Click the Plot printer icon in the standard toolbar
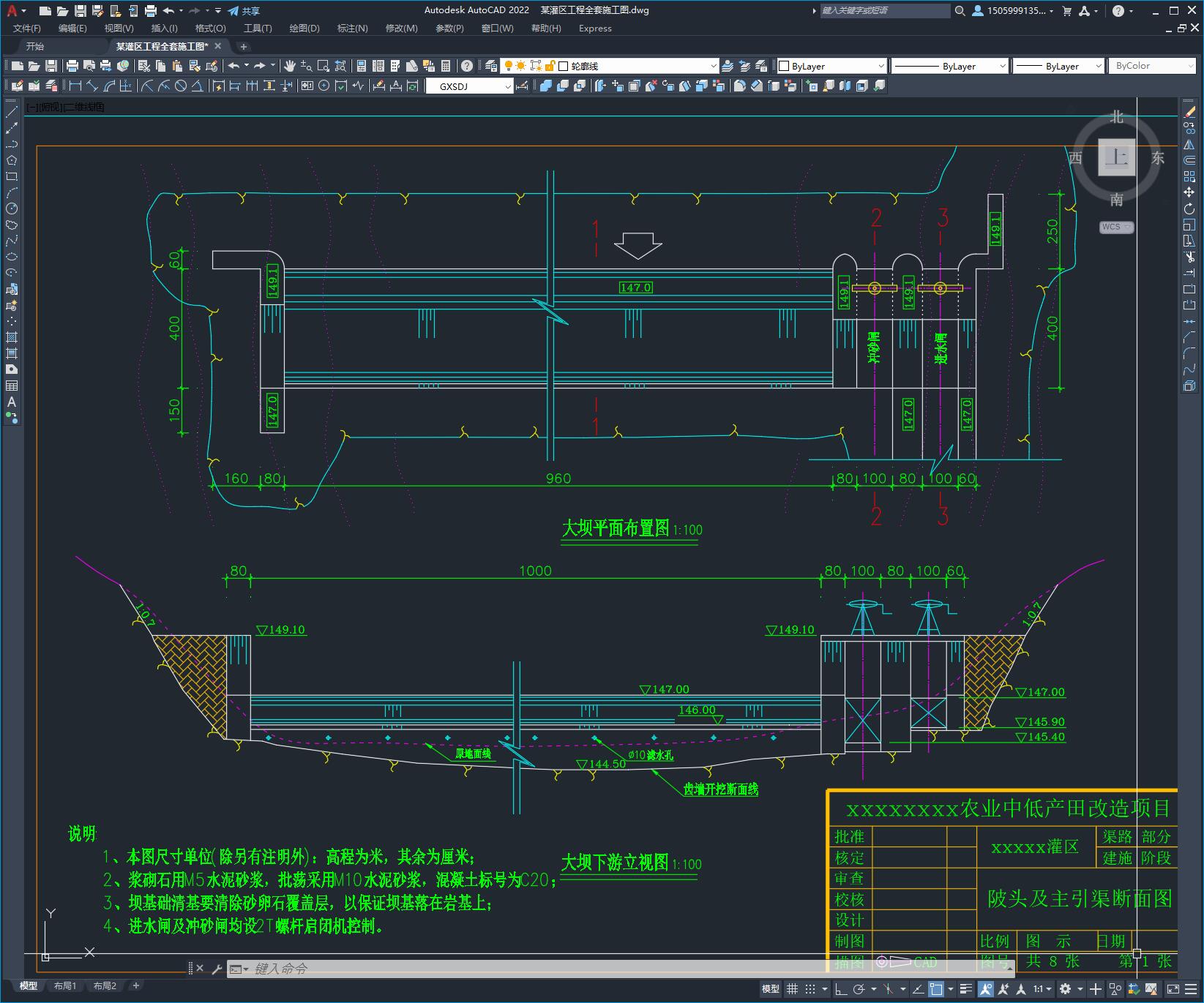Screen dimensions: 1204x1003 pyautogui.click(x=72, y=66)
